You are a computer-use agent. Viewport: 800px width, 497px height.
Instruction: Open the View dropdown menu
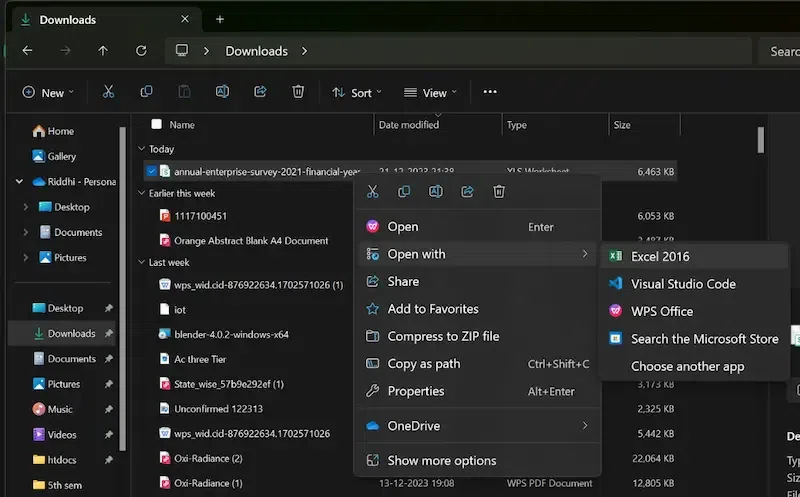430,93
